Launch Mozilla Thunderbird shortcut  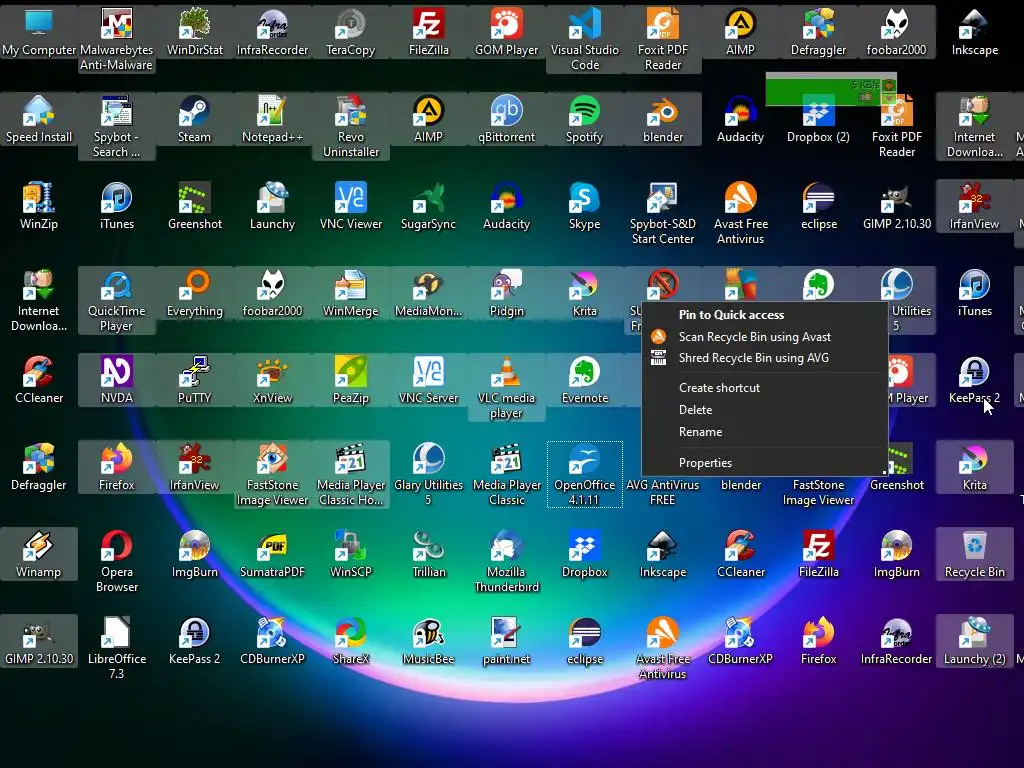coord(506,561)
